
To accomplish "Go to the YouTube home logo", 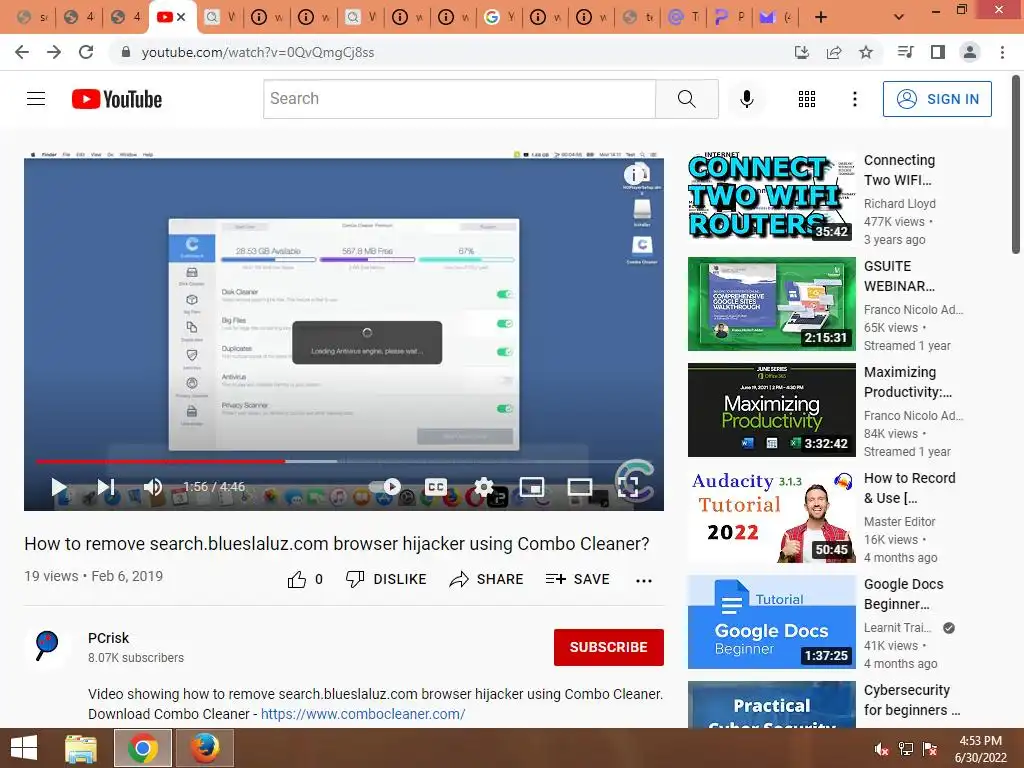I will (x=117, y=99).
